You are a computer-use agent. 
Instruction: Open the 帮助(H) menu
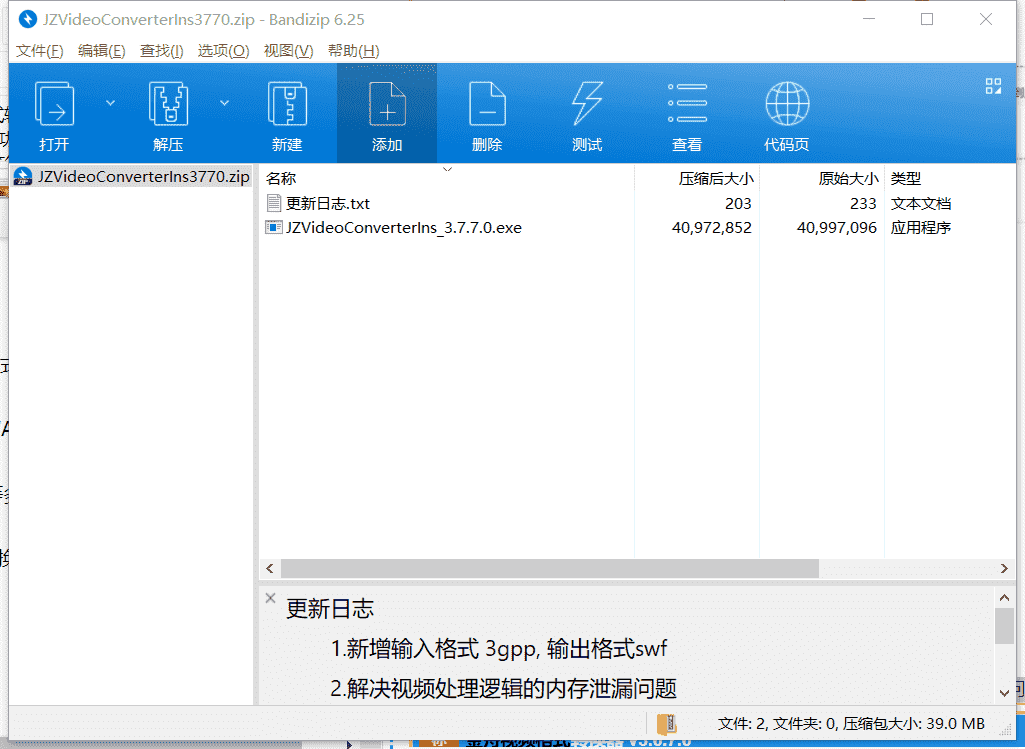pyautogui.click(x=354, y=51)
